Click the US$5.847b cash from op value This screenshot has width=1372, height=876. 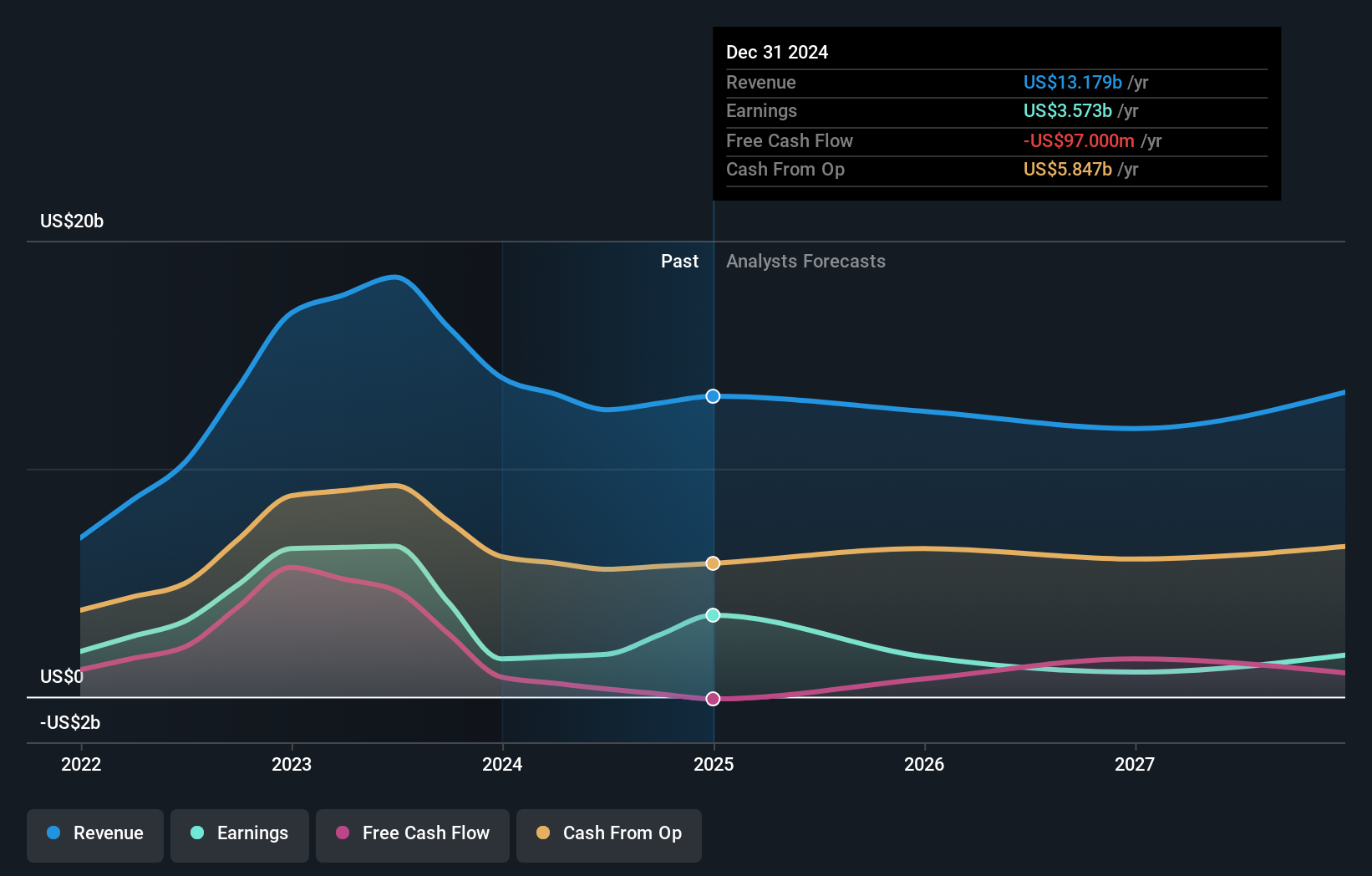1068,169
